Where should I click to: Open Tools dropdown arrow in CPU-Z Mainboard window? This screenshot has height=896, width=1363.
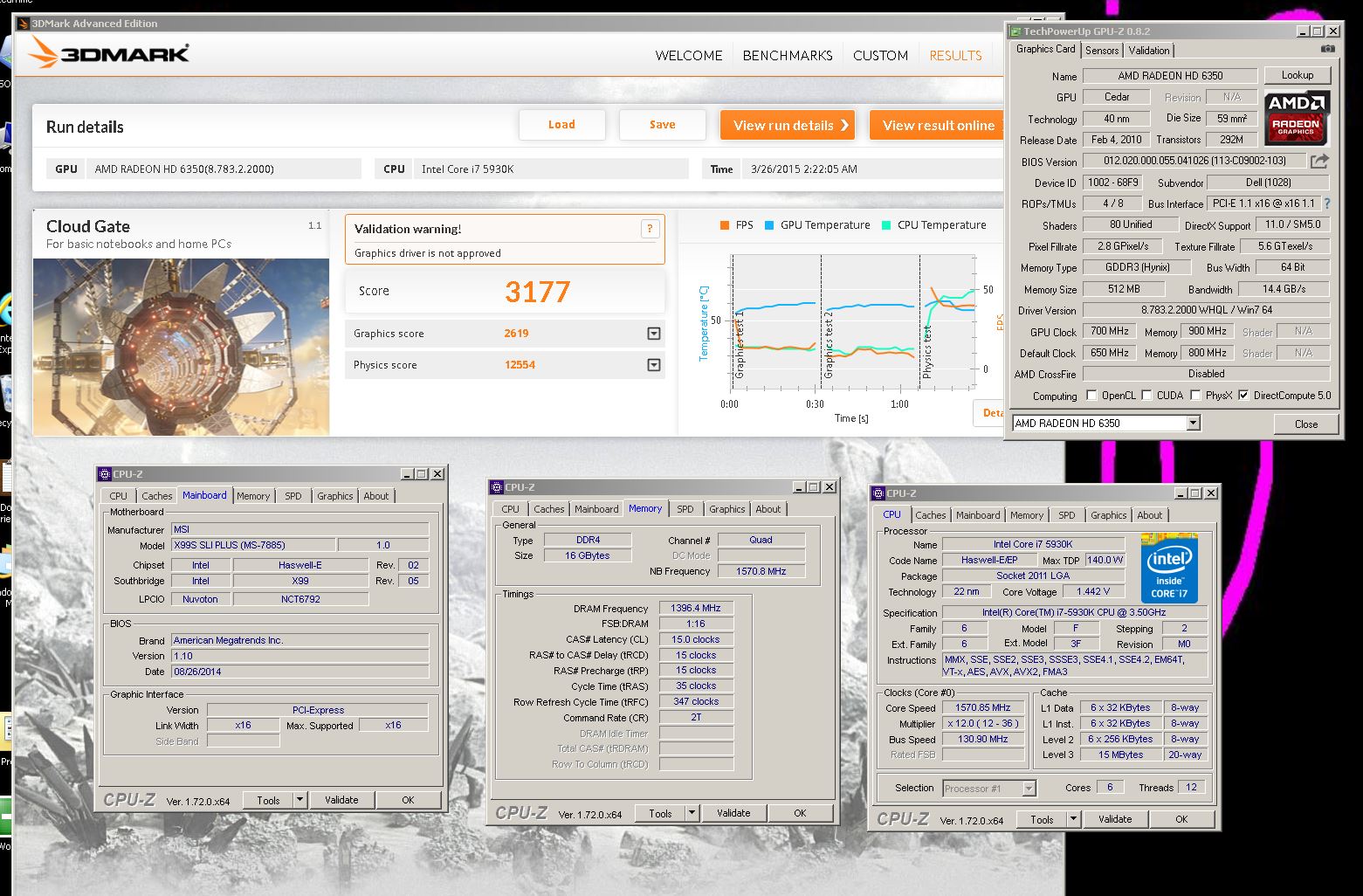(299, 800)
